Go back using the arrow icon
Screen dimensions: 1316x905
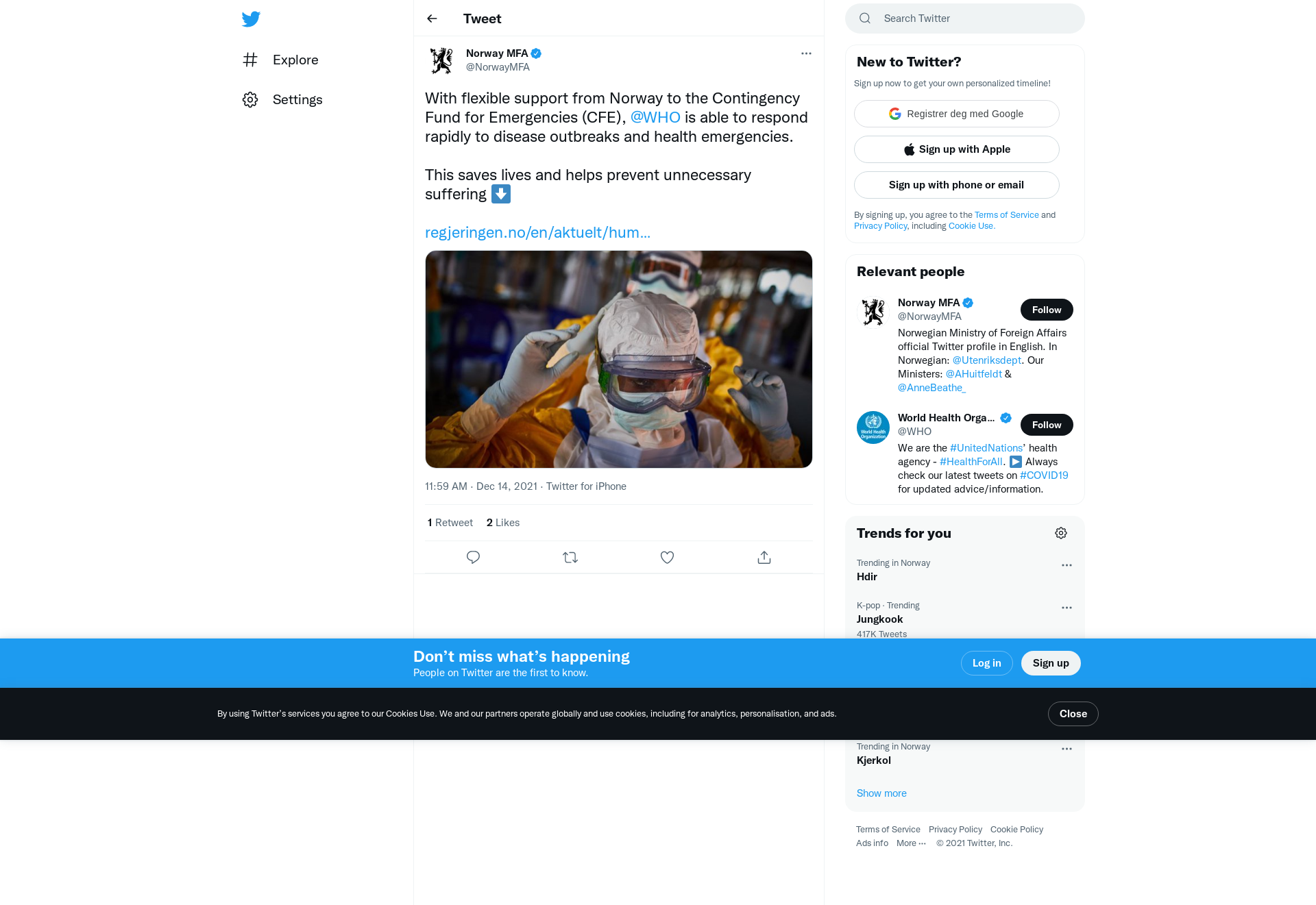pyautogui.click(x=432, y=18)
